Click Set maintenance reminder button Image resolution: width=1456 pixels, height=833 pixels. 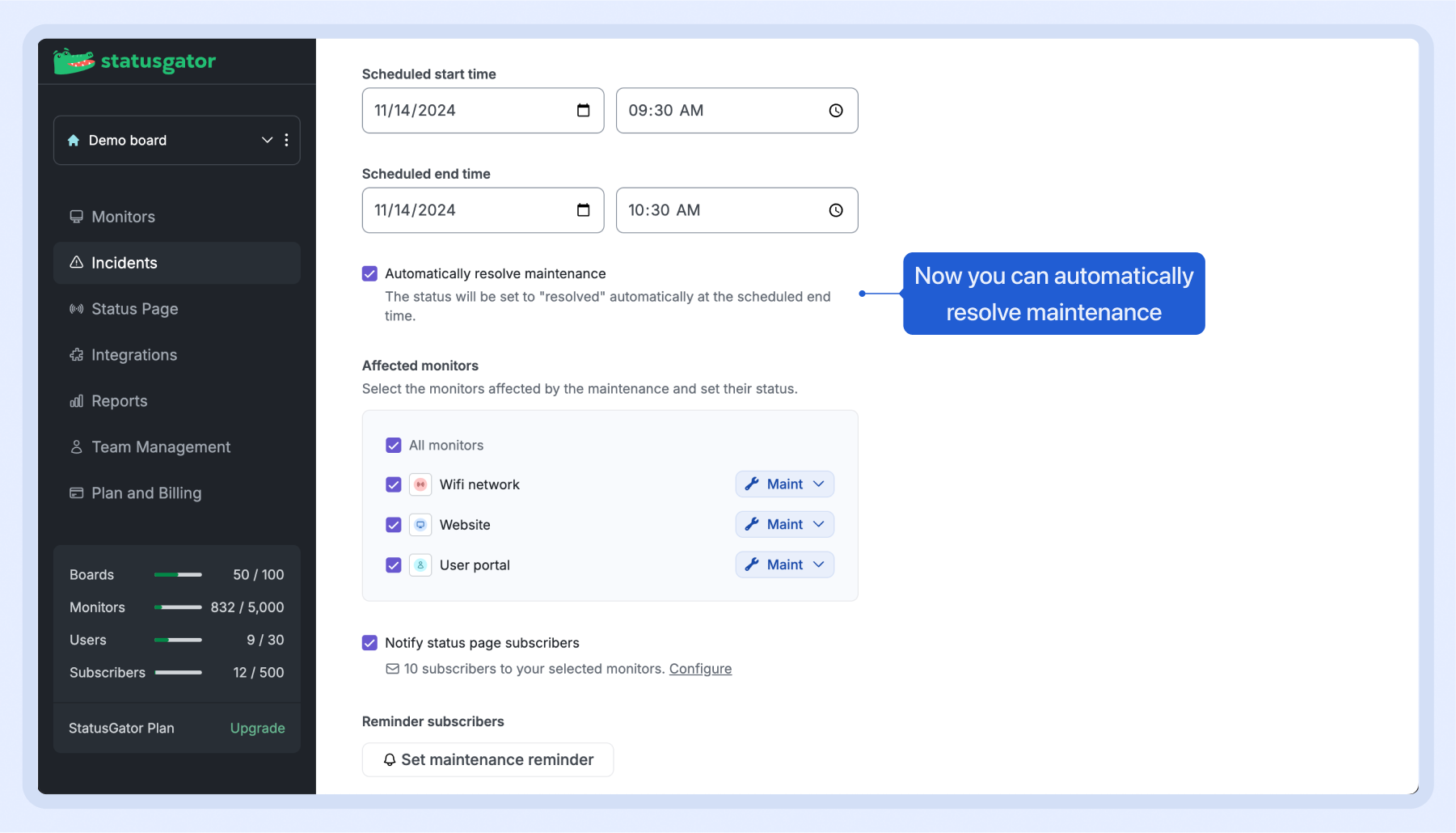click(487, 759)
